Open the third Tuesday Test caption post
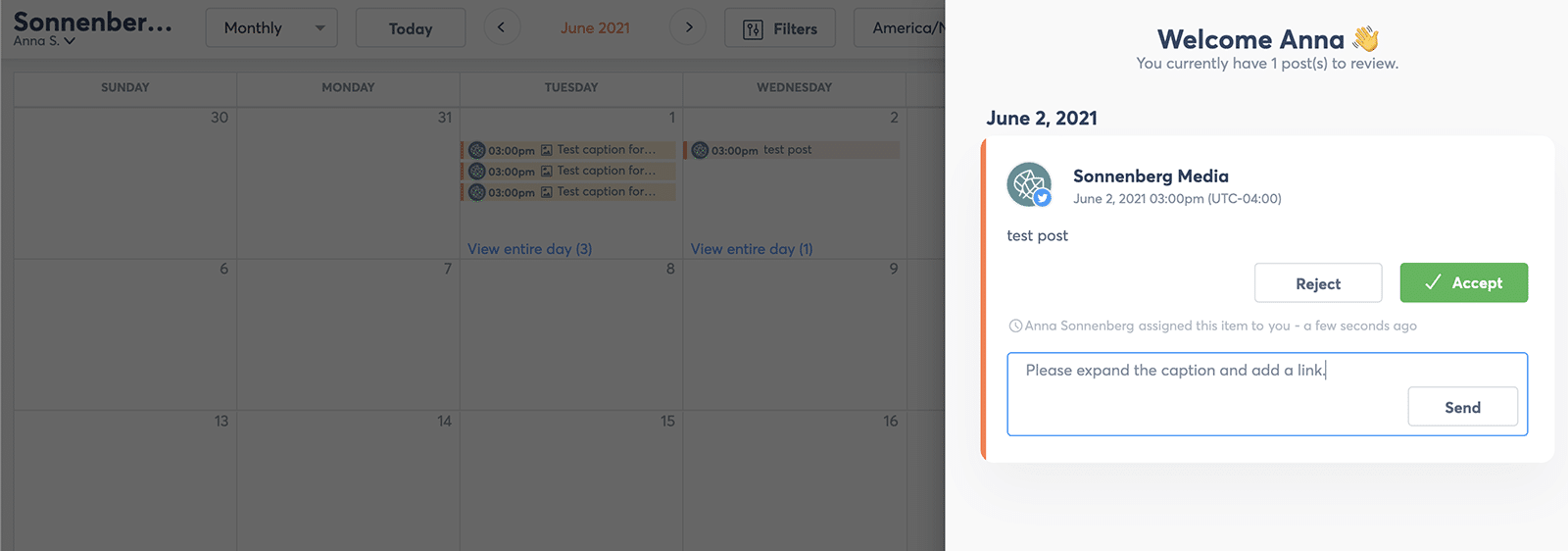This screenshot has width=1568, height=551. pos(568,192)
